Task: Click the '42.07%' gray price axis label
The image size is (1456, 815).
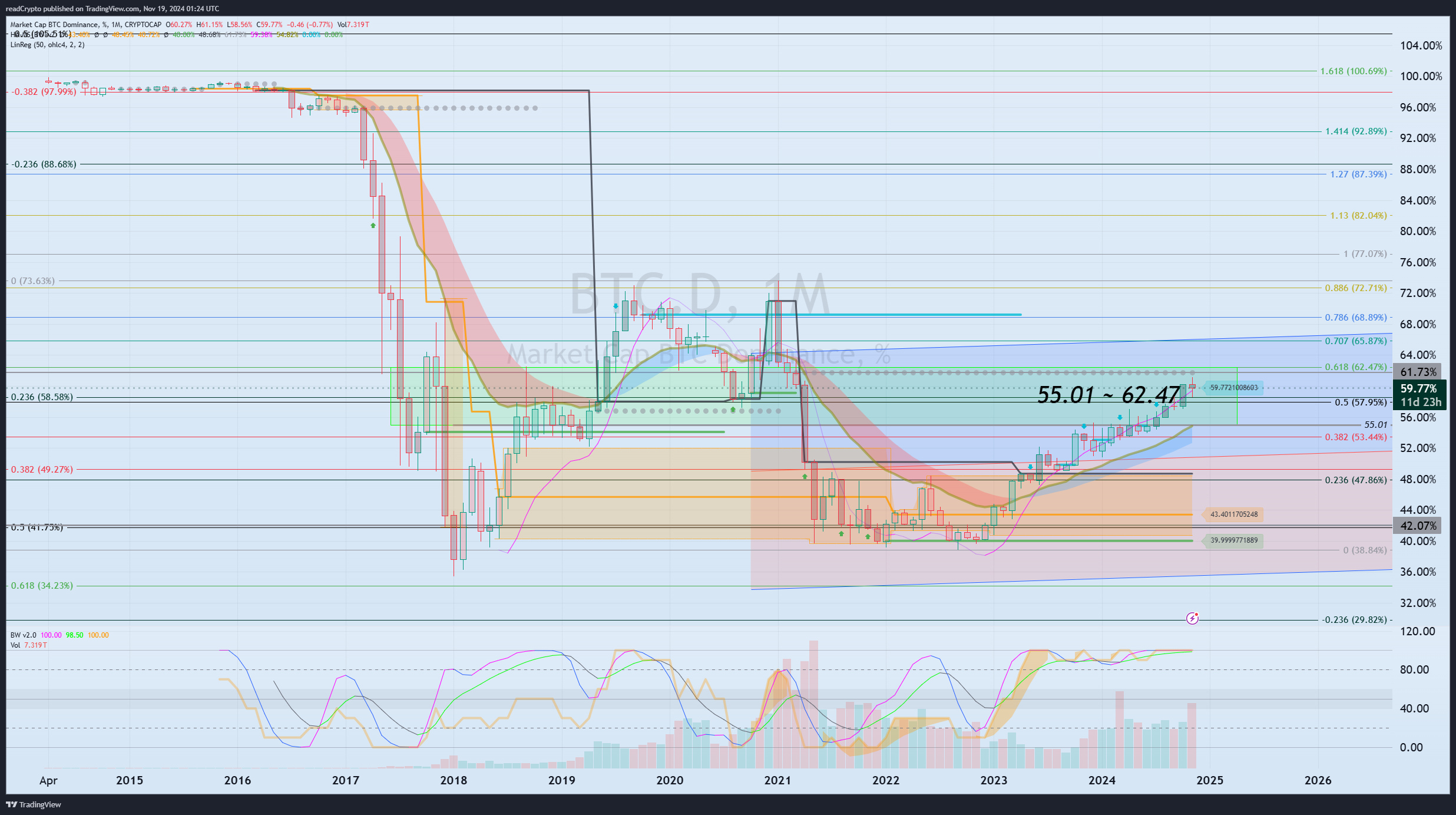Action: 1417,526
